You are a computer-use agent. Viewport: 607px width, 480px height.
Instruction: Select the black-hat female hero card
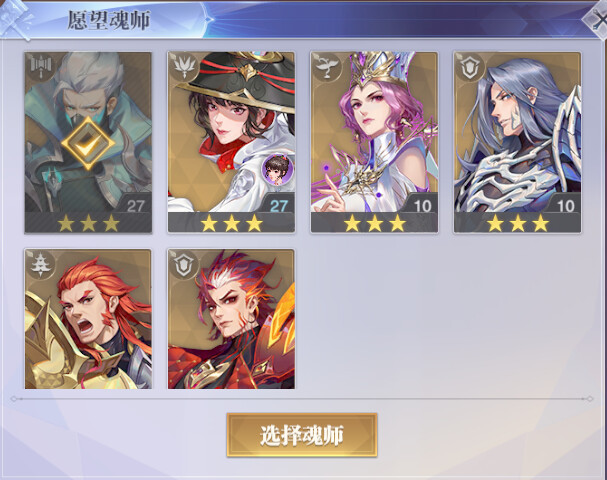[x=231, y=142]
